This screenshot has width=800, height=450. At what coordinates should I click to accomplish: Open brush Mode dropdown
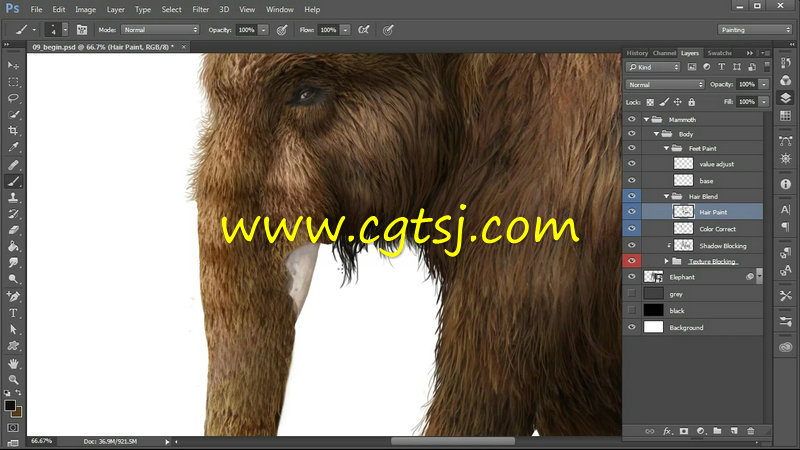(160, 30)
